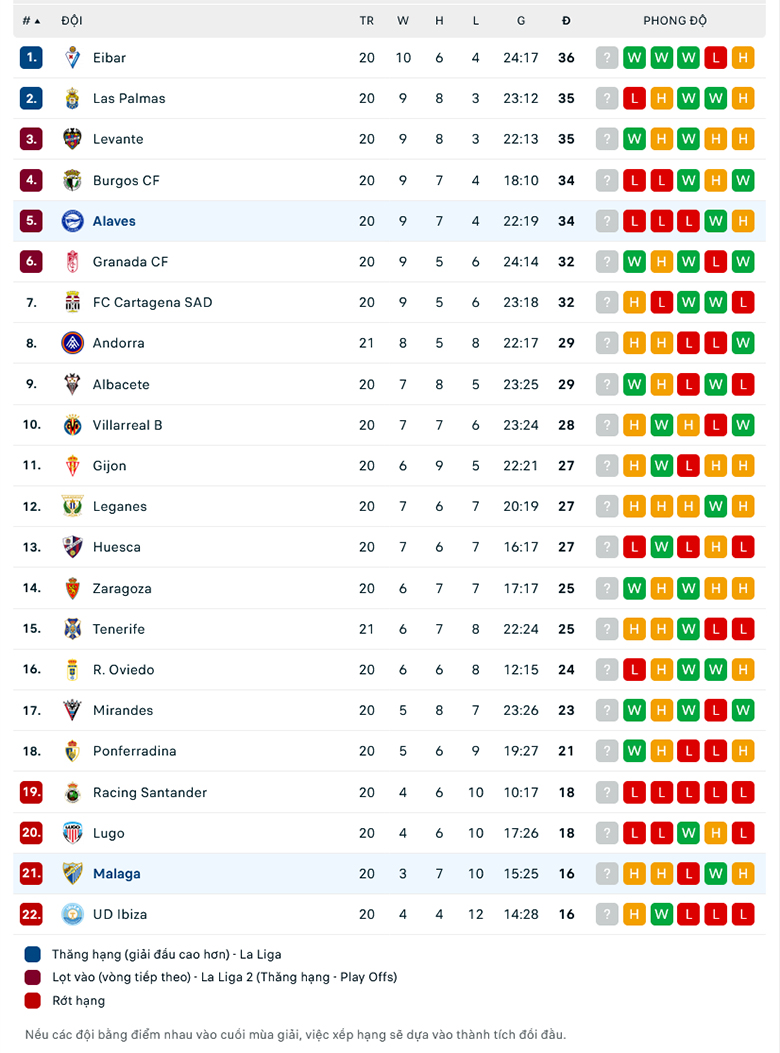Open the Las Palmas team logo
Viewport: 780px width, 1053px height.
point(73,99)
